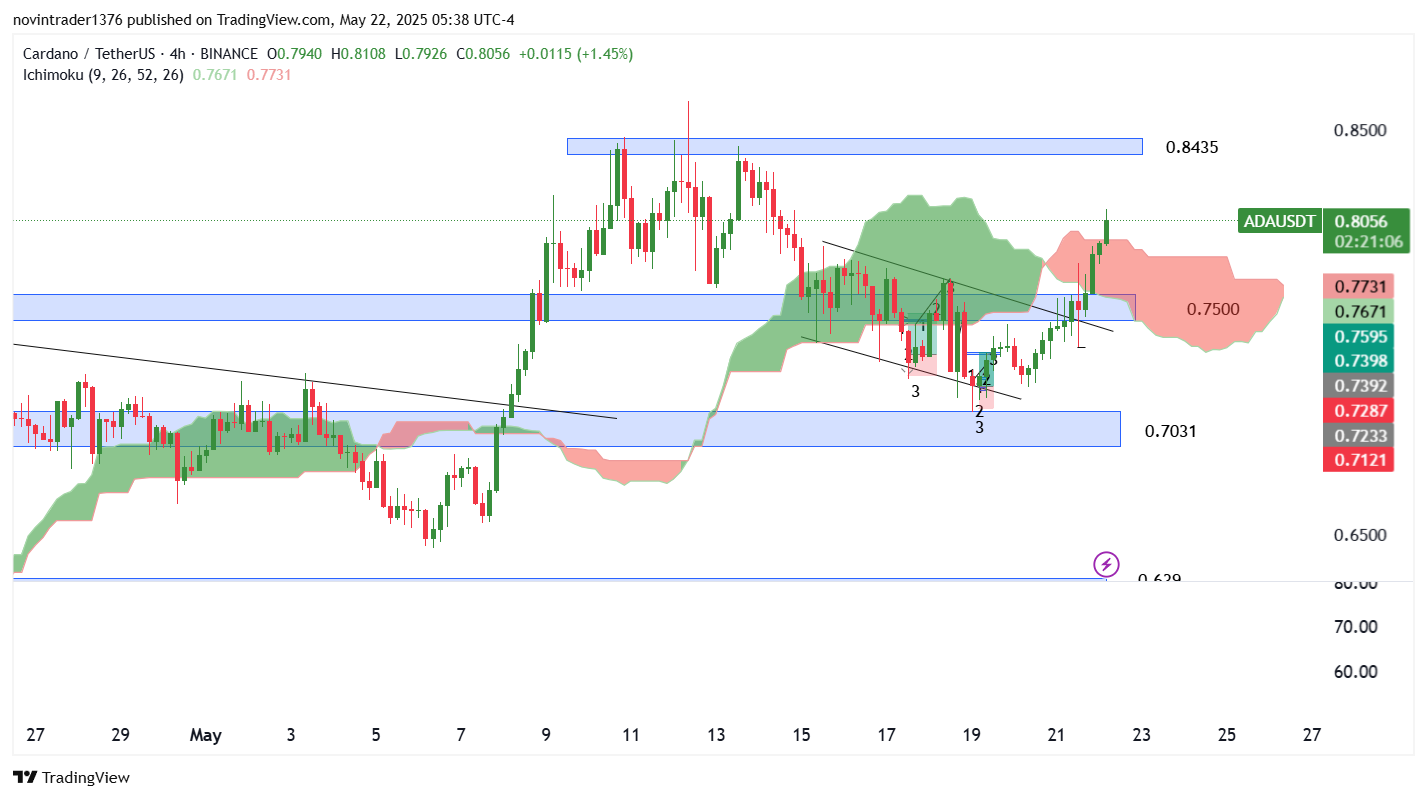1427x799 pixels.
Task: Click the red 0.7287 price tag
Action: click(1355, 410)
